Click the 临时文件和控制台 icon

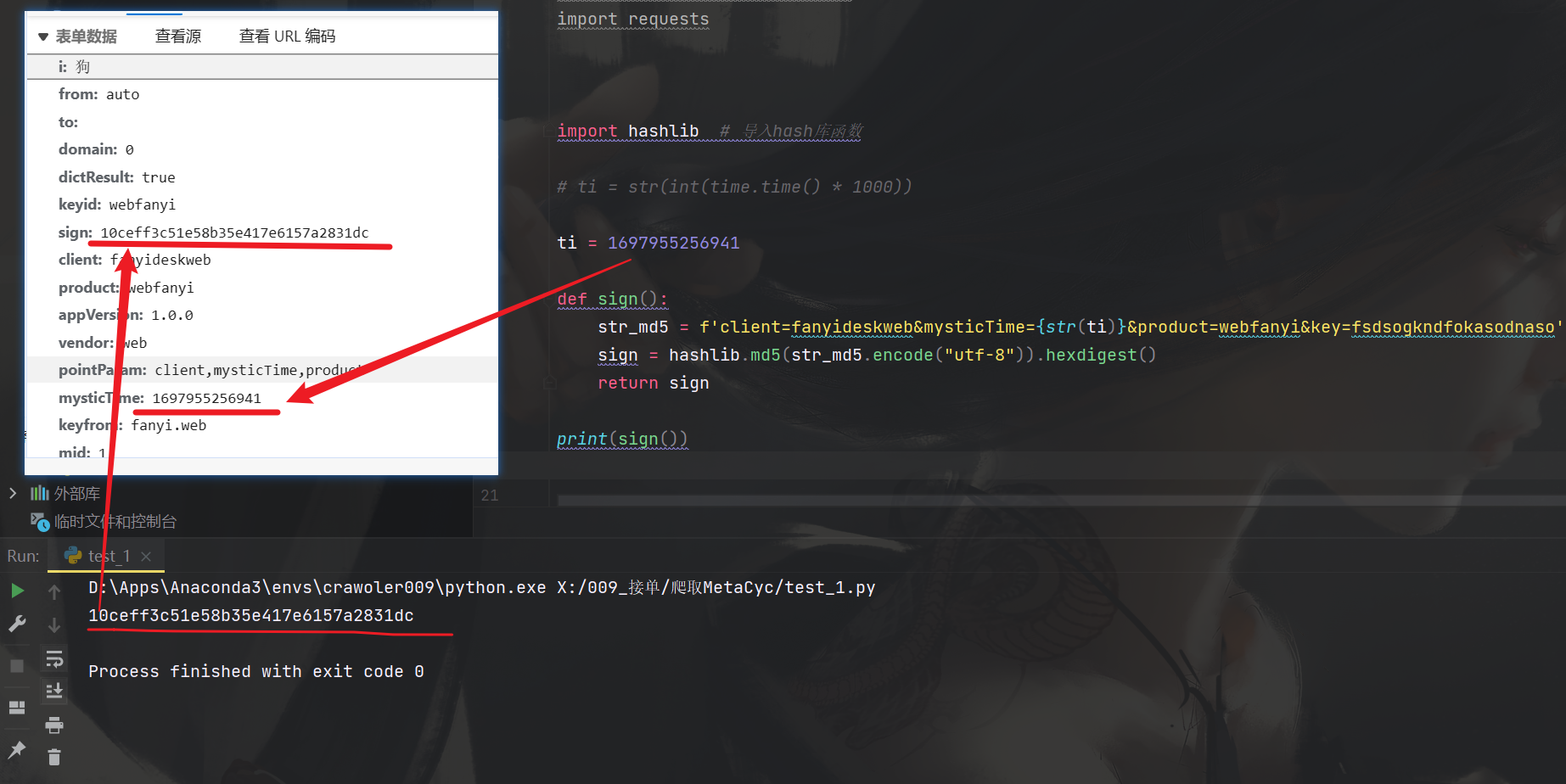click(x=40, y=522)
